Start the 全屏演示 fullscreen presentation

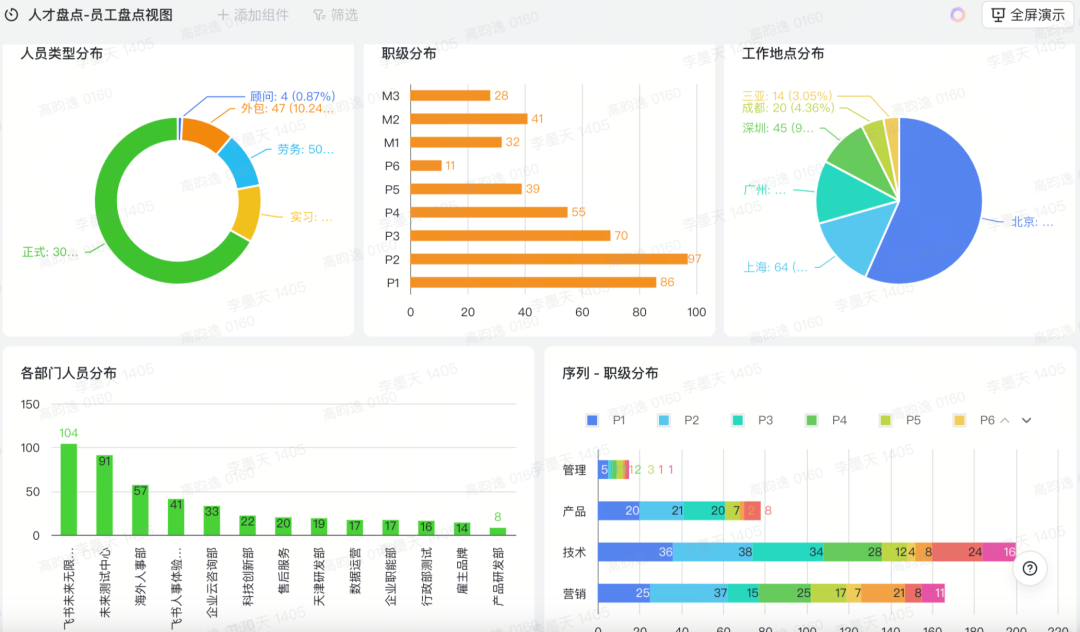(1028, 14)
